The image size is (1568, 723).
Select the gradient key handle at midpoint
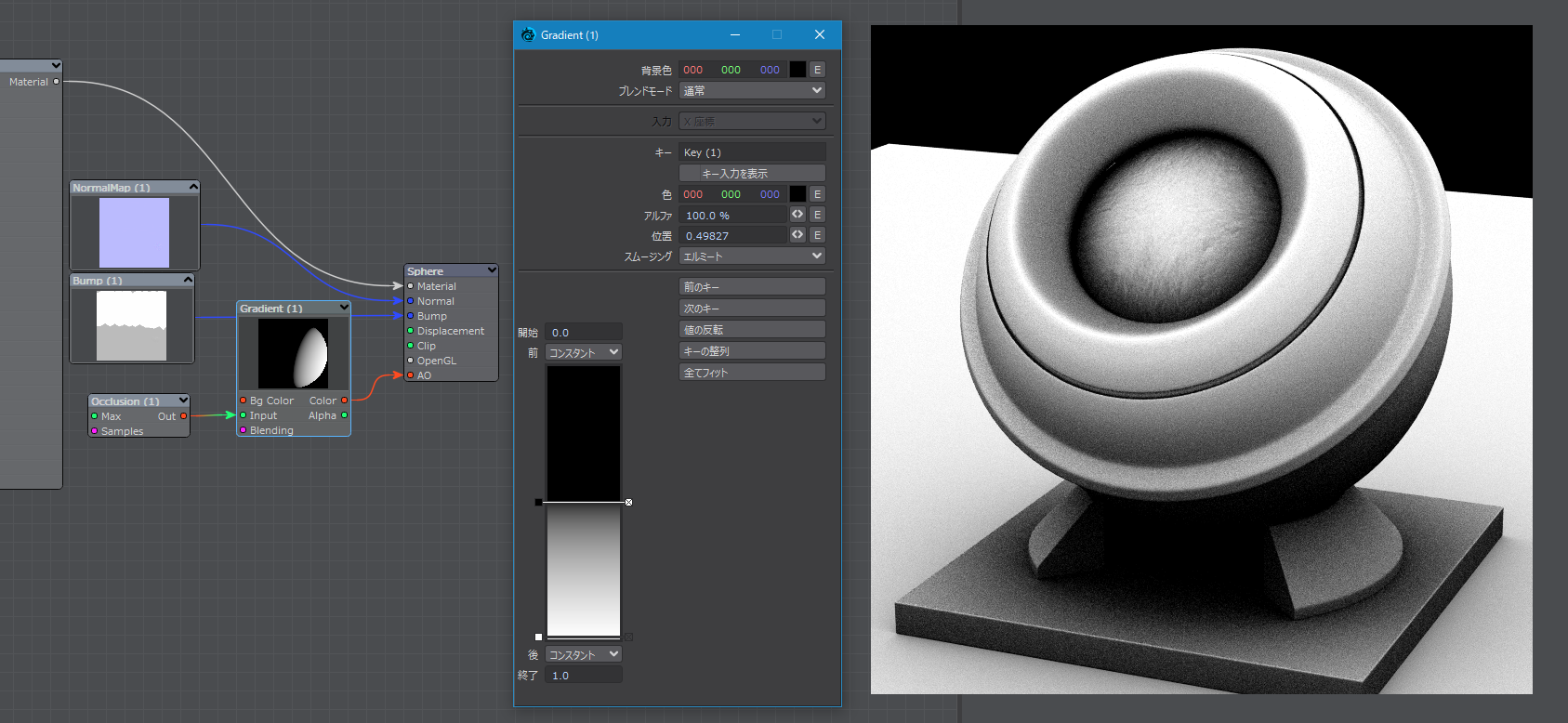click(x=628, y=502)
